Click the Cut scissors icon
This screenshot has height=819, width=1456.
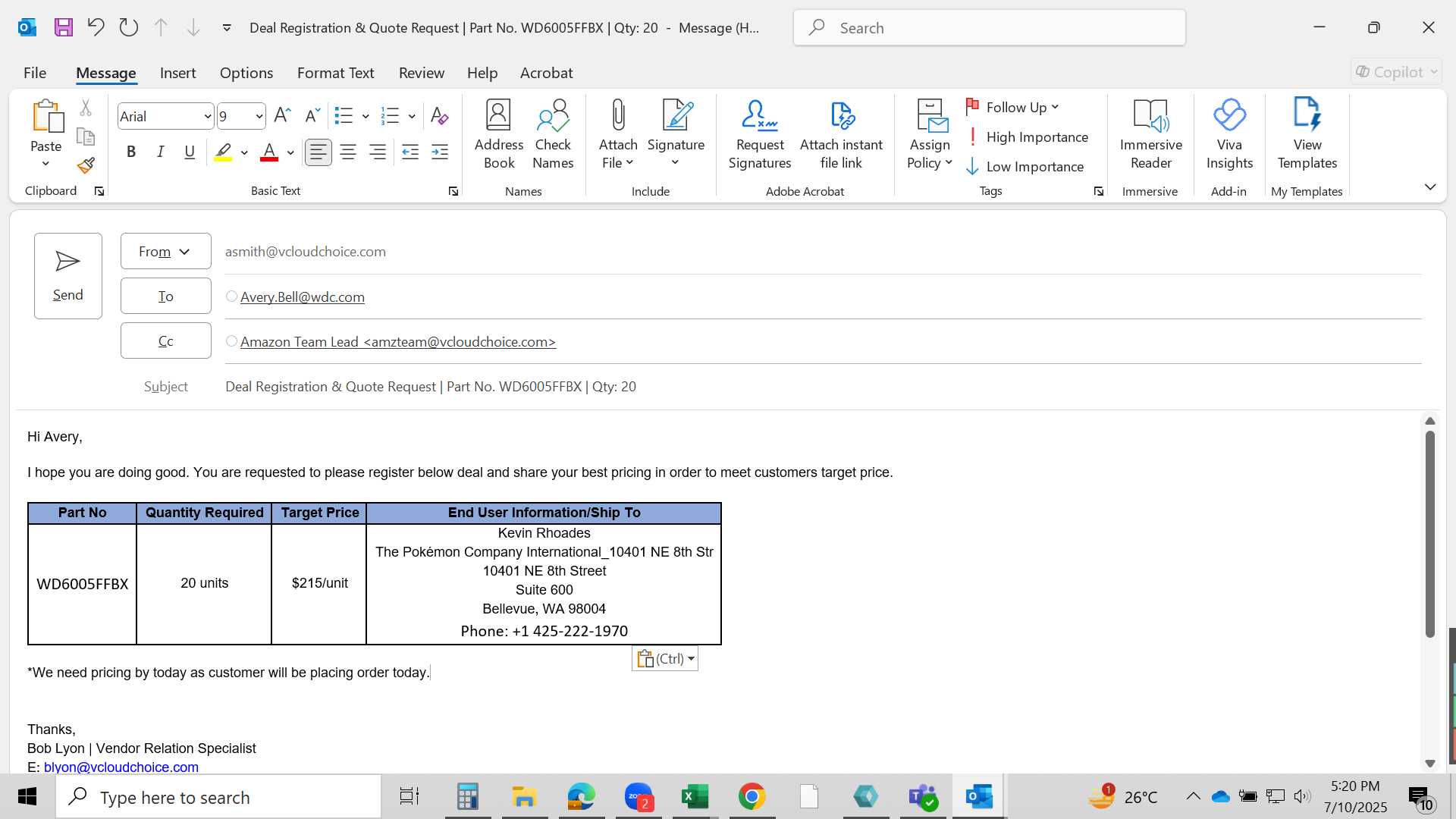click(x=86, y=108)
